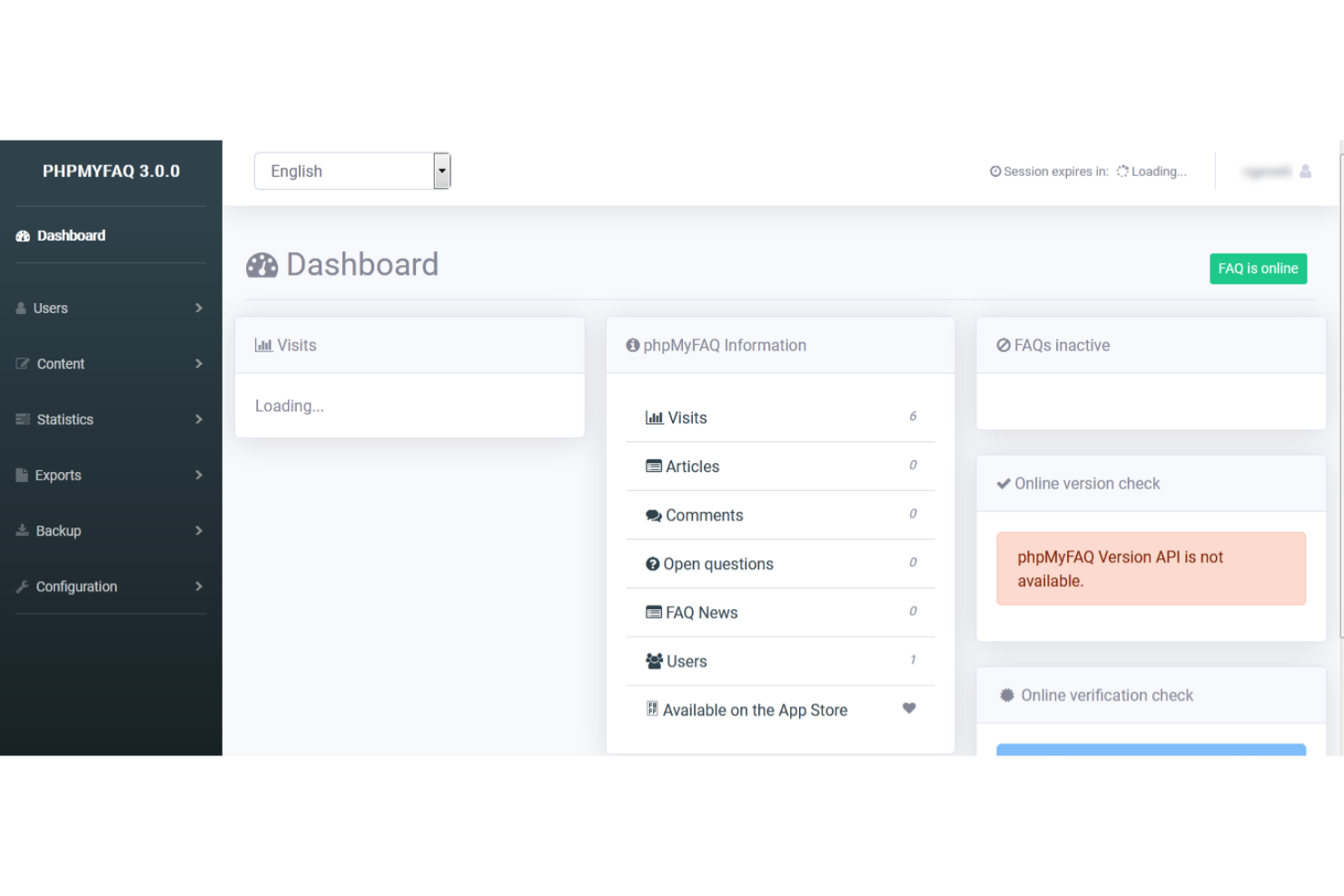
Task: Click the user profile icon at top right
Action: [x=1305, y=171]
